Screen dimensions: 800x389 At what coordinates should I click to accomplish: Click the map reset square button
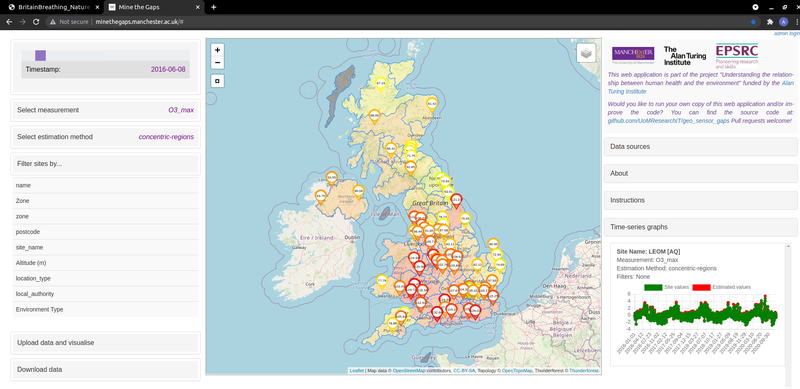point(217,81)
